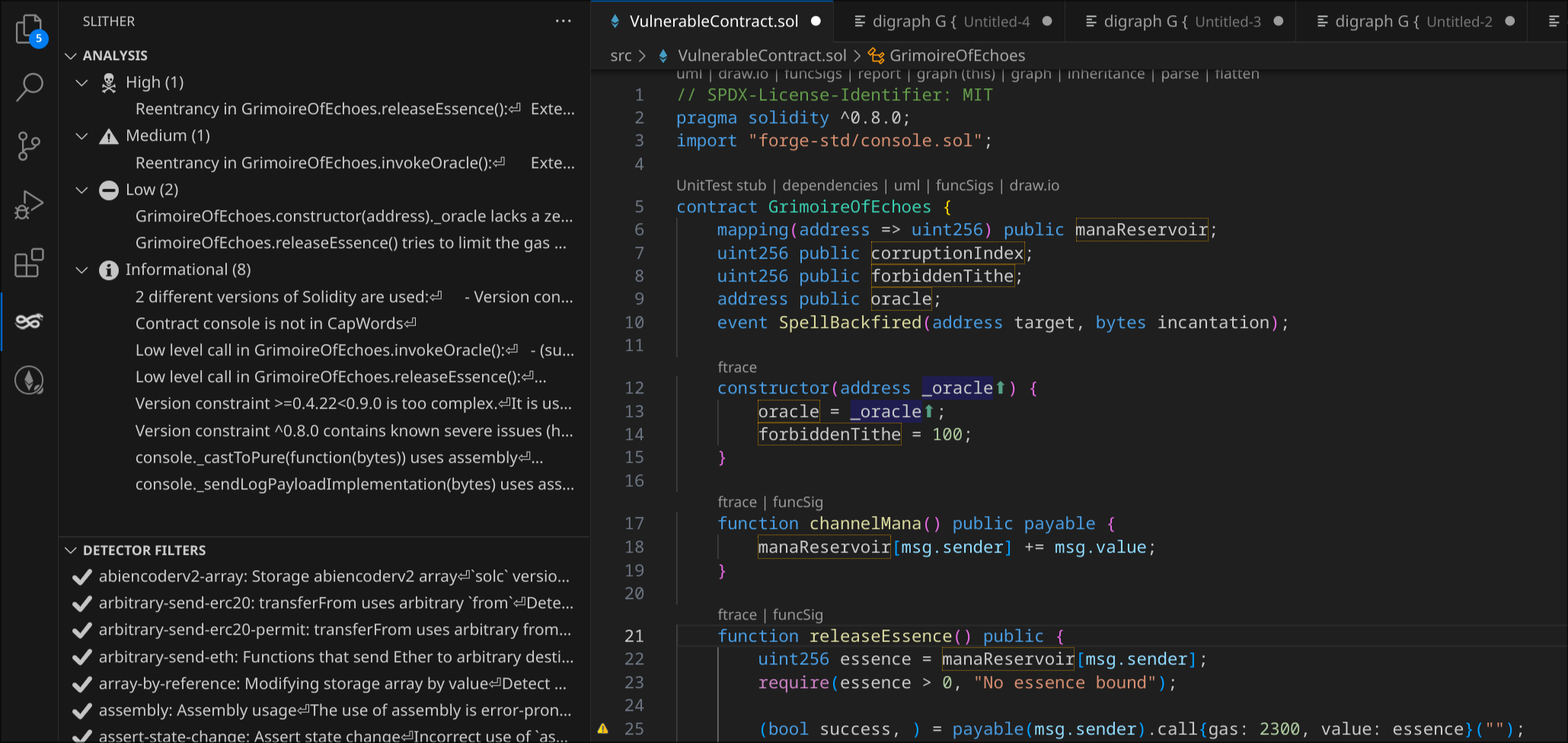Open the Explorer view in activity bar

[x=29, y=30]
